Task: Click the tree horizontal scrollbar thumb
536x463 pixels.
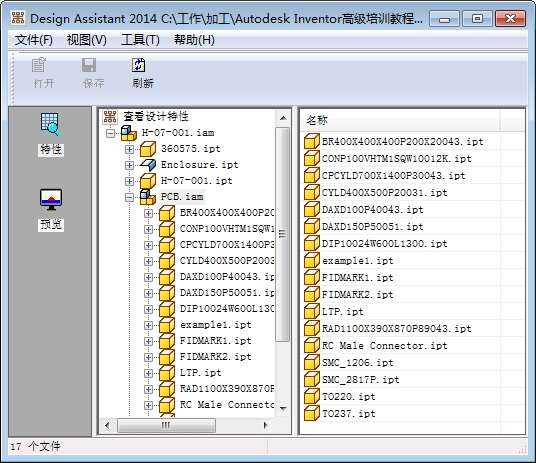Action: point(166,425)
